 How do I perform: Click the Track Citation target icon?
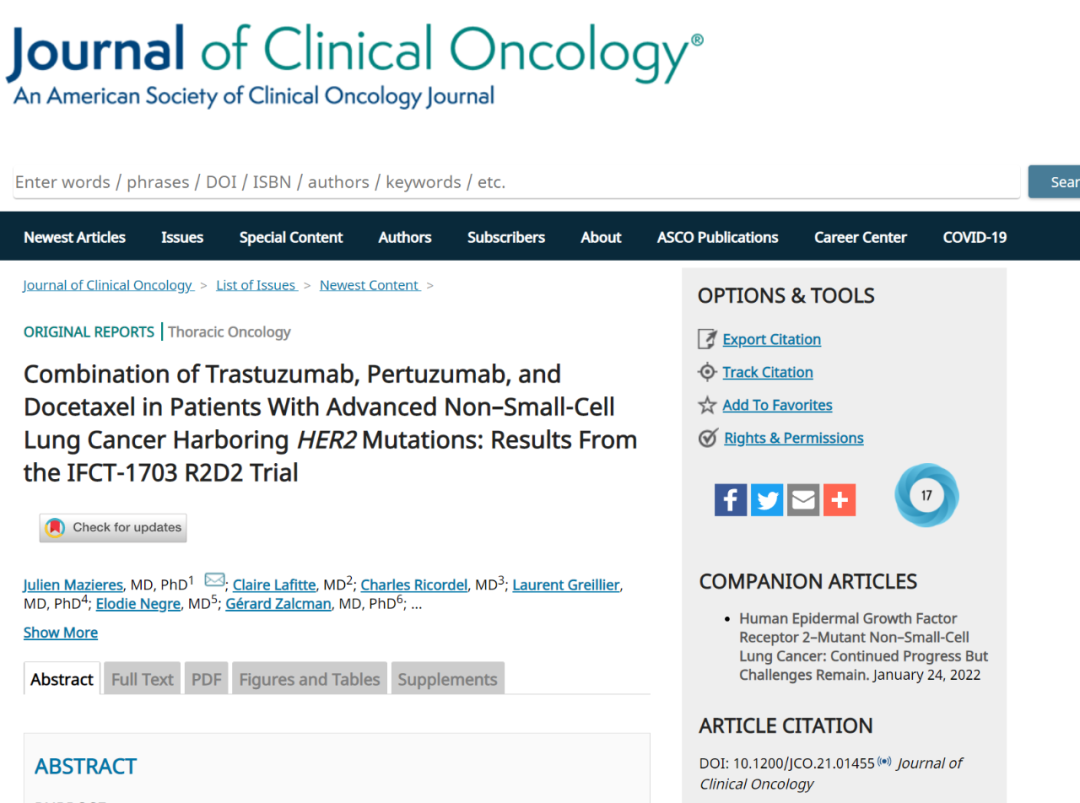707,372
